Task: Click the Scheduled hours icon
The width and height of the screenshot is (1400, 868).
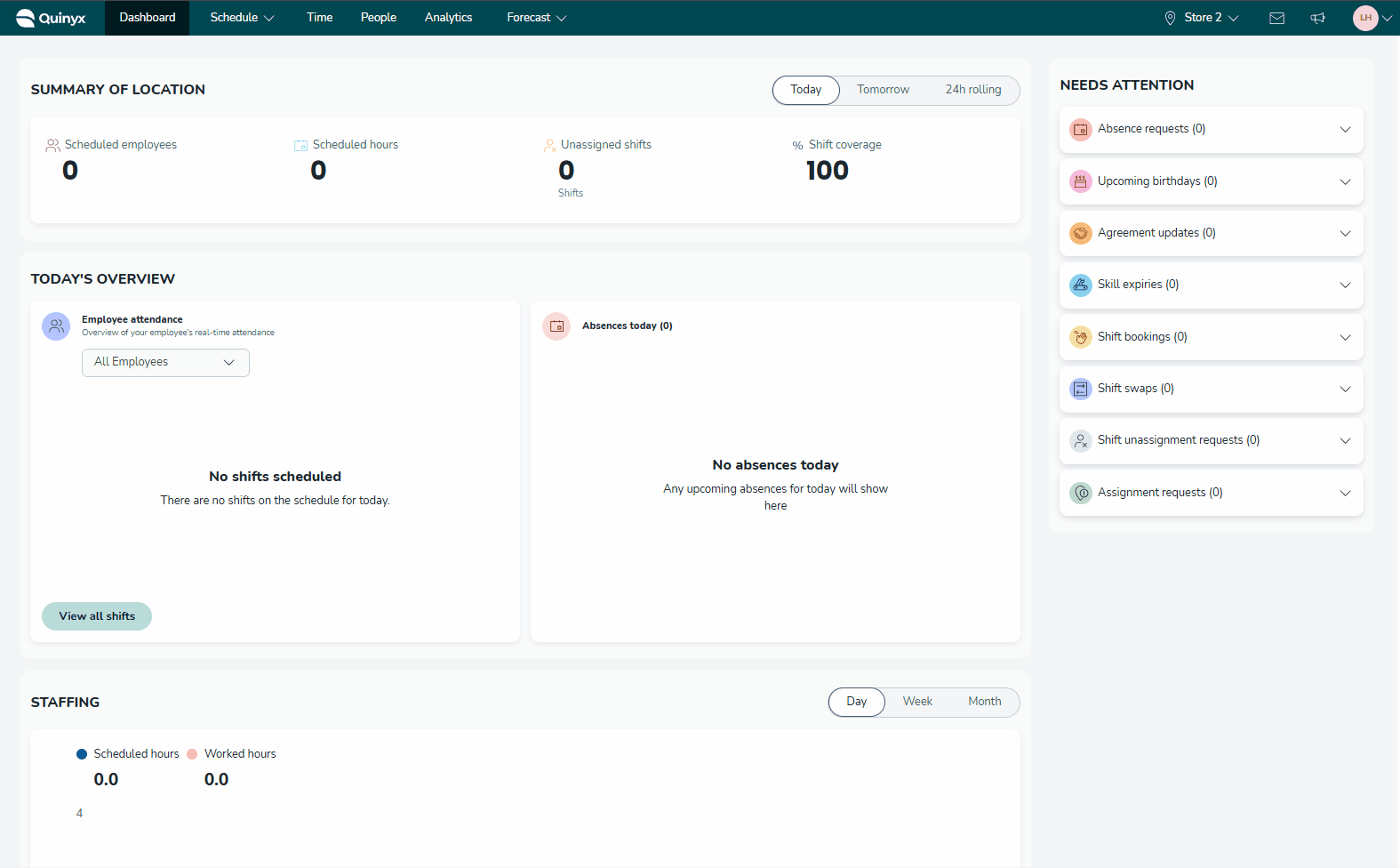Action: 301,145
